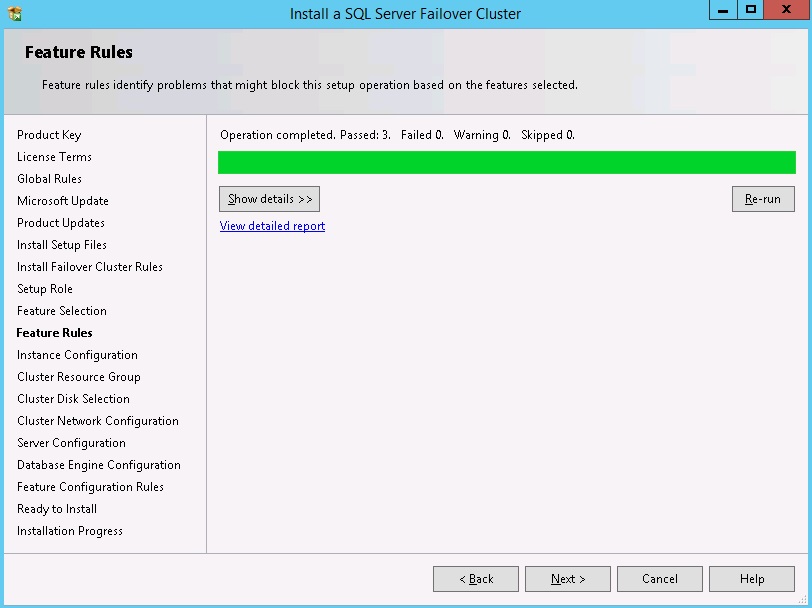Select Feature Selection step in sidebar
Image resolution: width=812 pixels, height=608 pixels.
click(x=62, y=311)
